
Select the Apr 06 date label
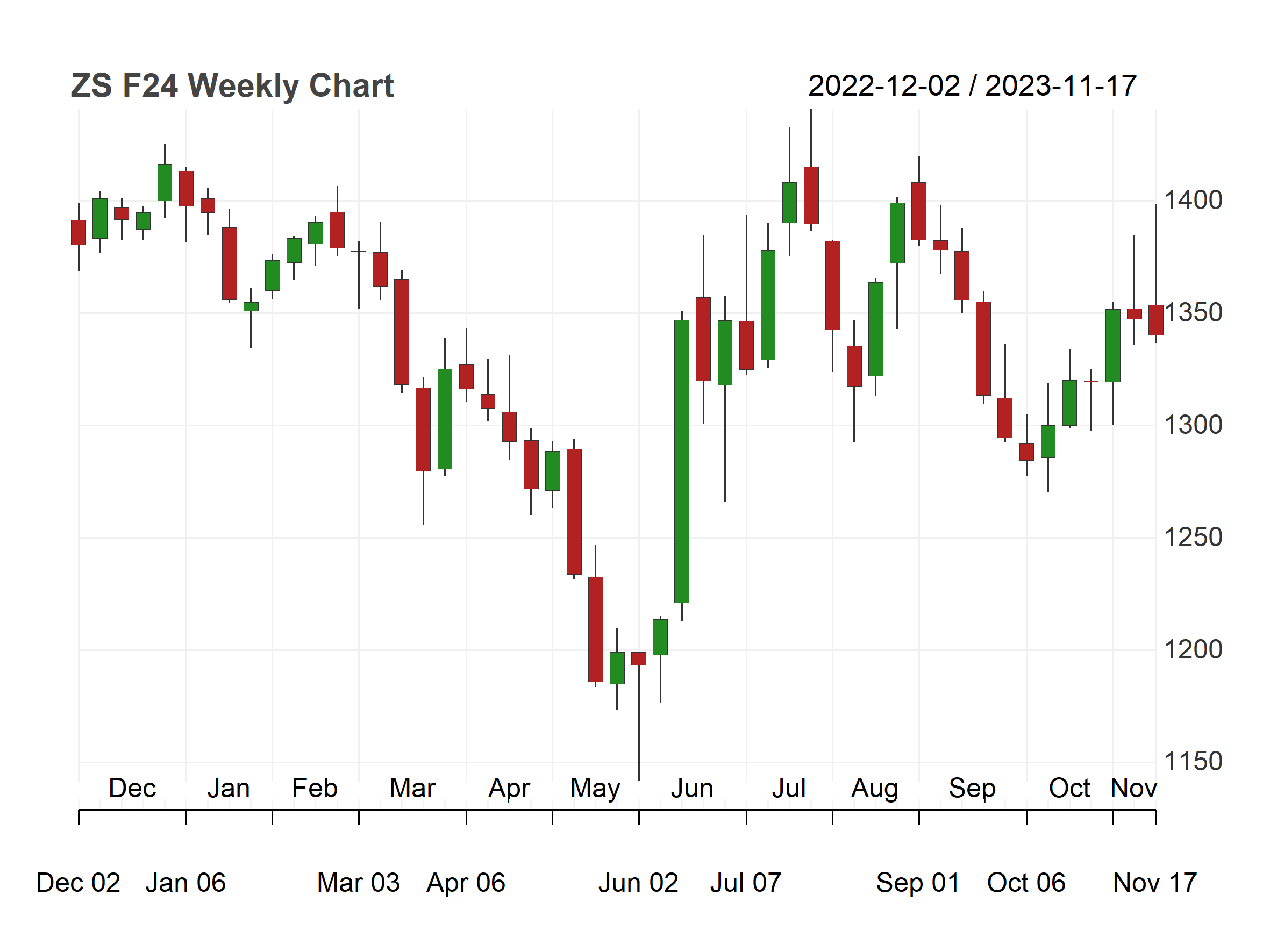[466, 883]
